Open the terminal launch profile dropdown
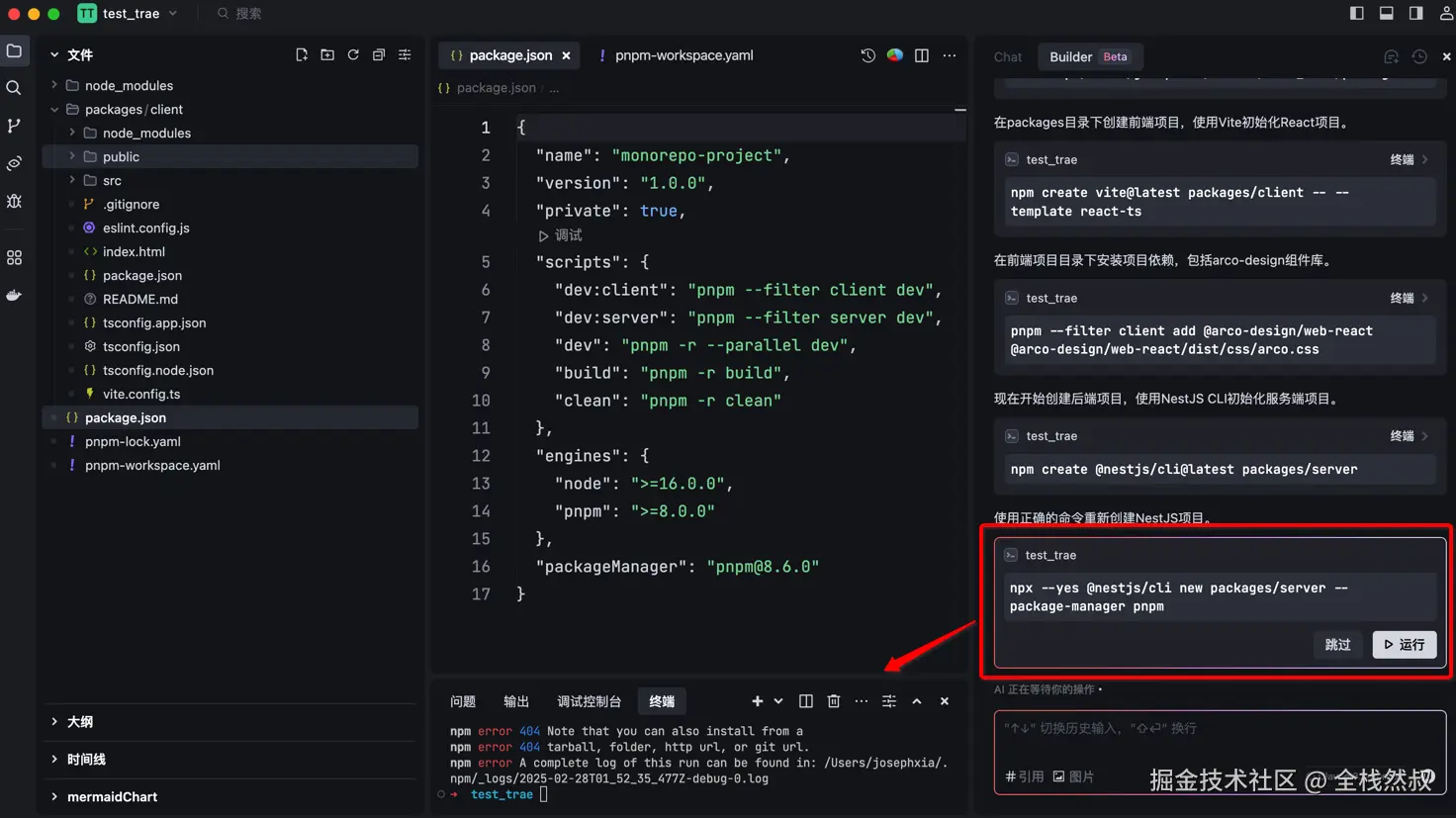Screen dimensions: 1456x818 pos(778,701)
